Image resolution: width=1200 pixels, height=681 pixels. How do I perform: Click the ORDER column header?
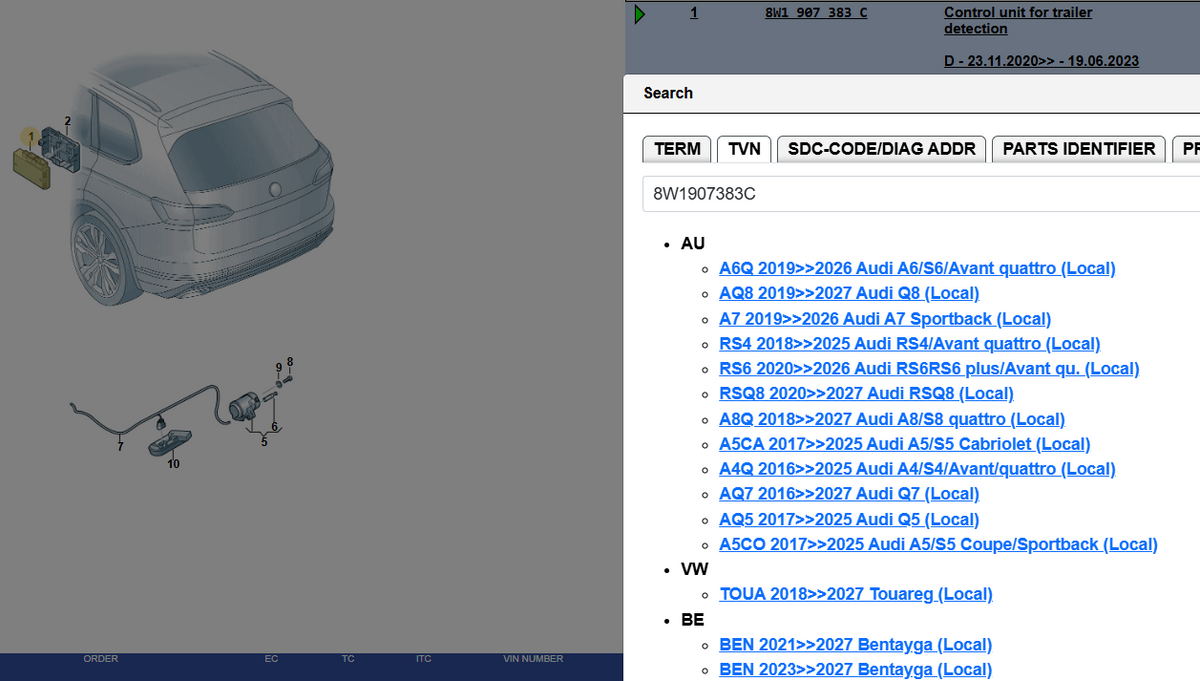coord(101,659)
